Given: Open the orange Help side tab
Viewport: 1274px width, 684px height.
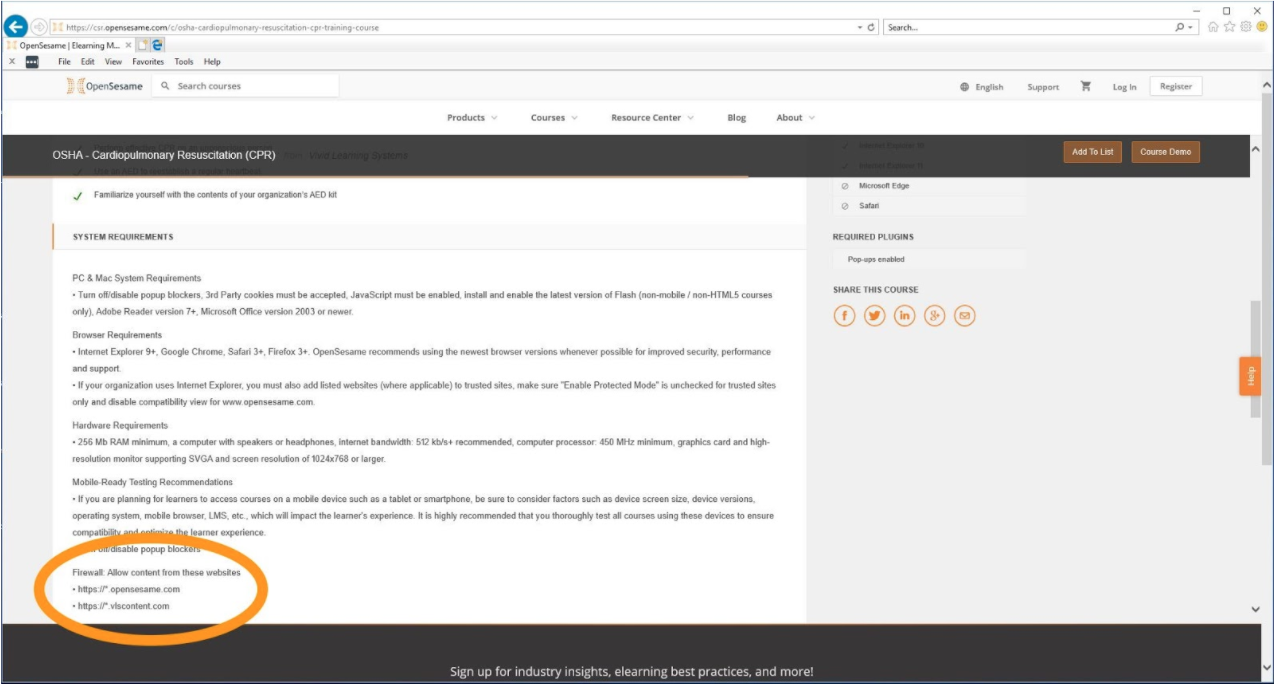Looking at the screenshot, I should [x=1250, y=376].
